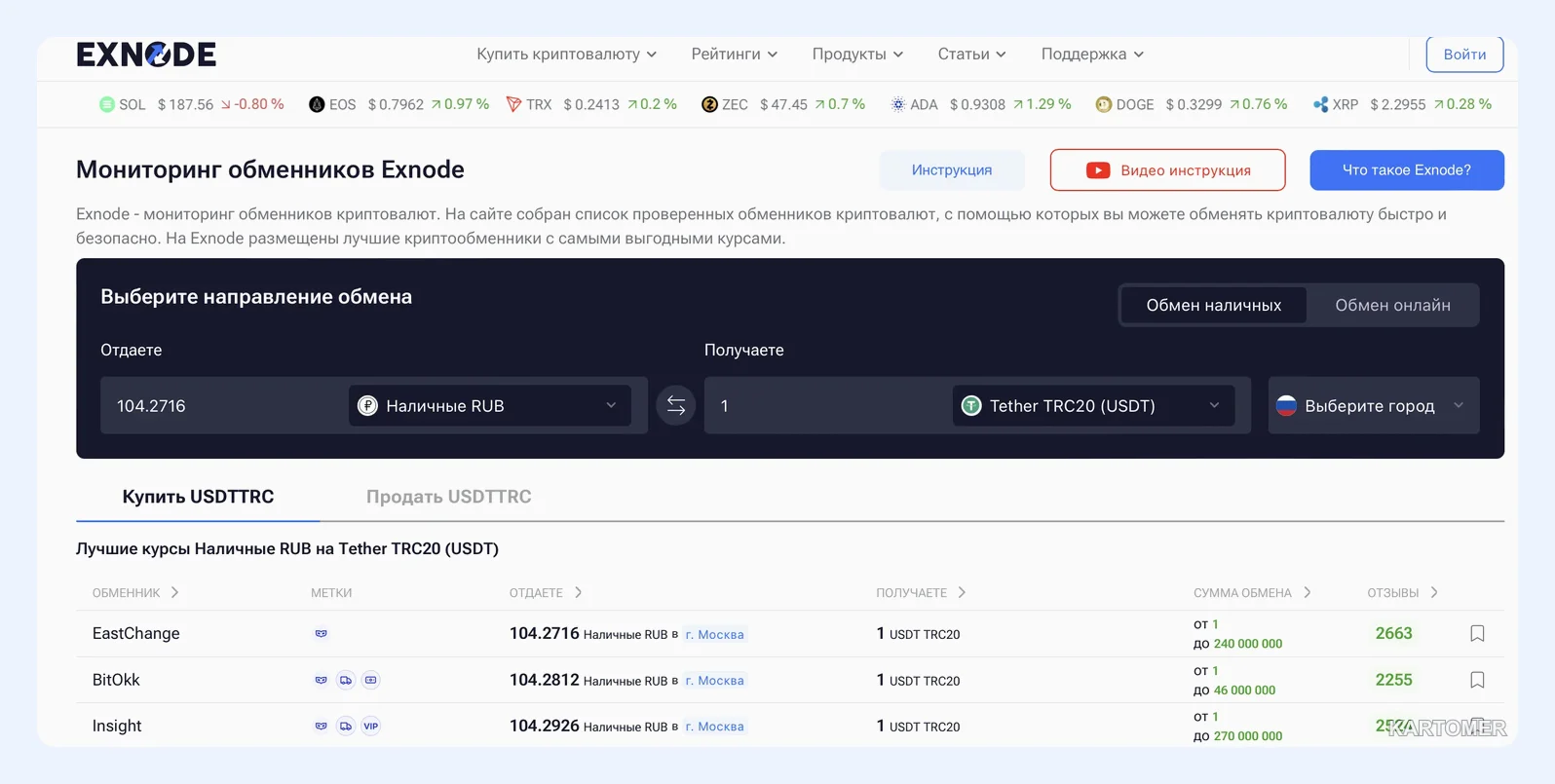This screenshot has width=1555, height=784.
Task: Open the Статьи menu
Action: coord(971,55)
